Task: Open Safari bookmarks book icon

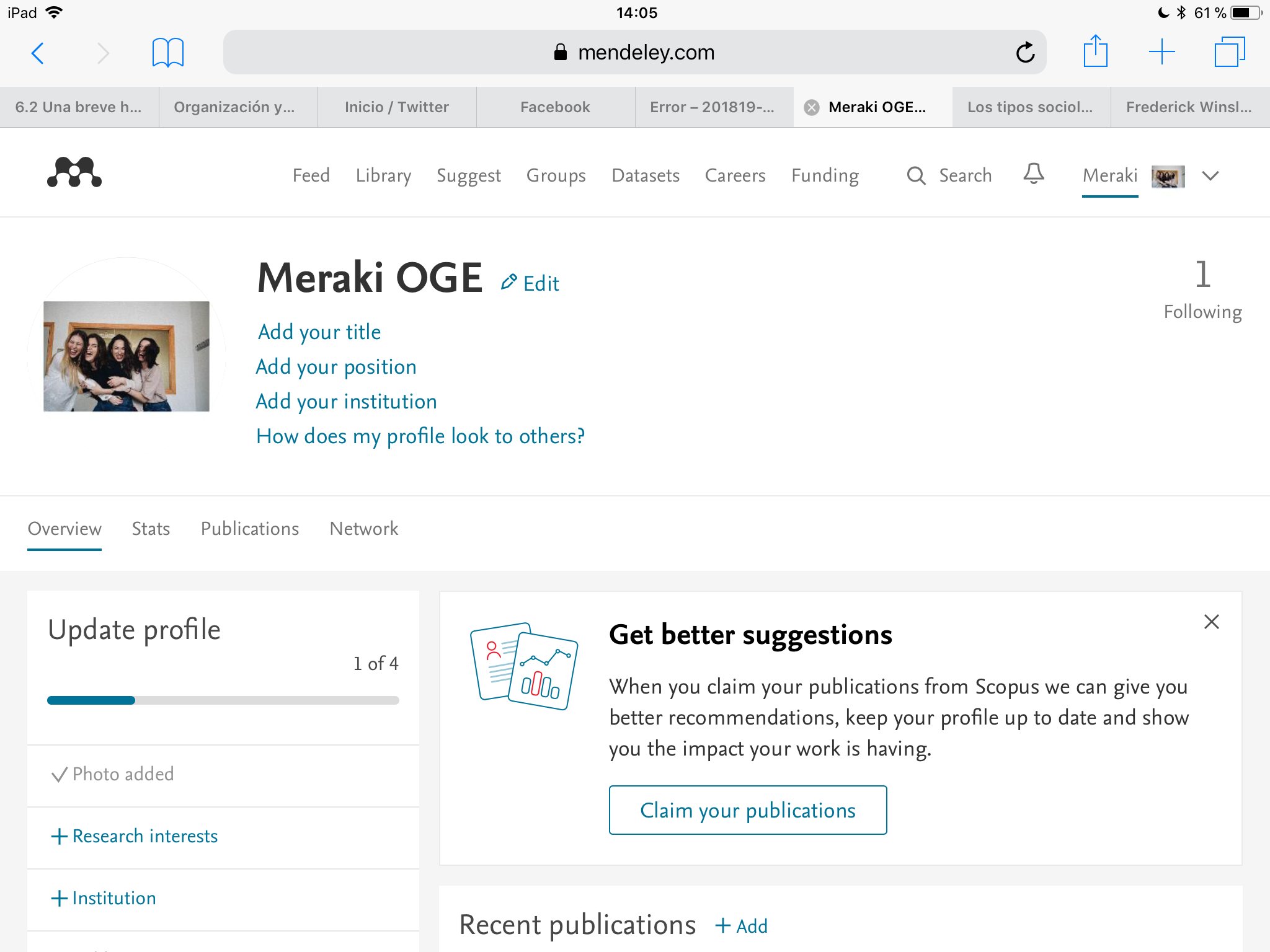Action: coord(167,52)
